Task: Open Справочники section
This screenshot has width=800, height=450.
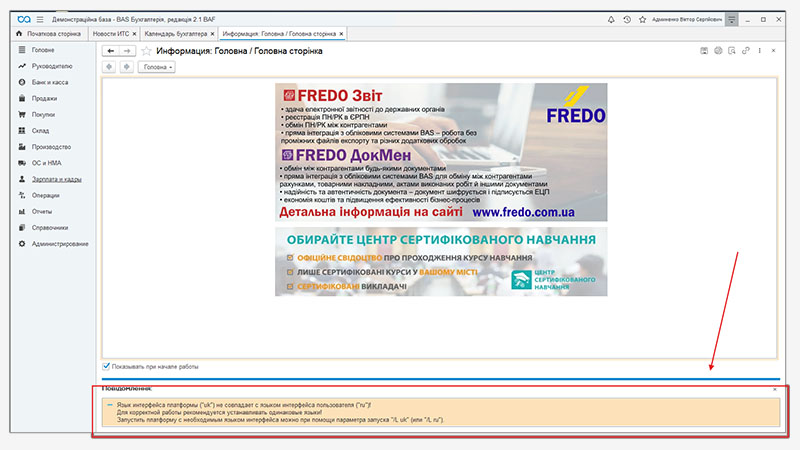Action: (49, 228)
